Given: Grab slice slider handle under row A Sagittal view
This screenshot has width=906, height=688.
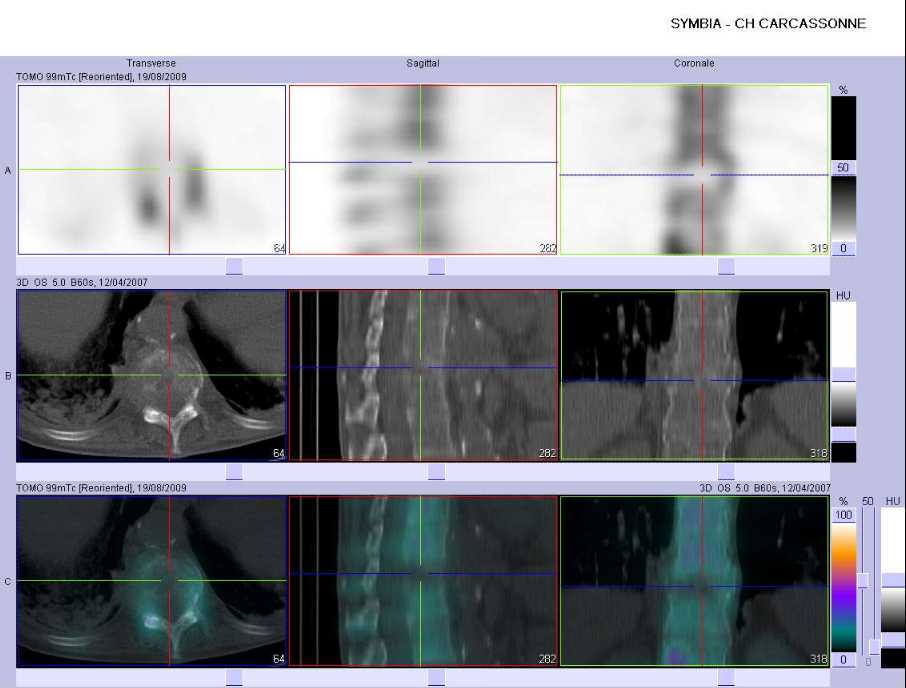Looking at the screenshot, I should [437, 266].
